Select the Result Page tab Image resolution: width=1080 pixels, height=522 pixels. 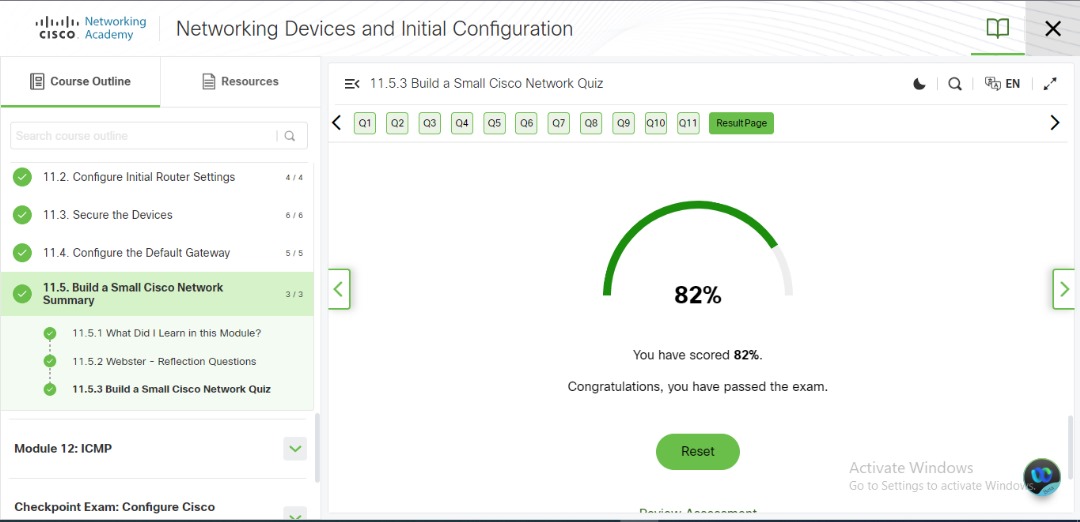pyautogui.click(x=741, y=123)
